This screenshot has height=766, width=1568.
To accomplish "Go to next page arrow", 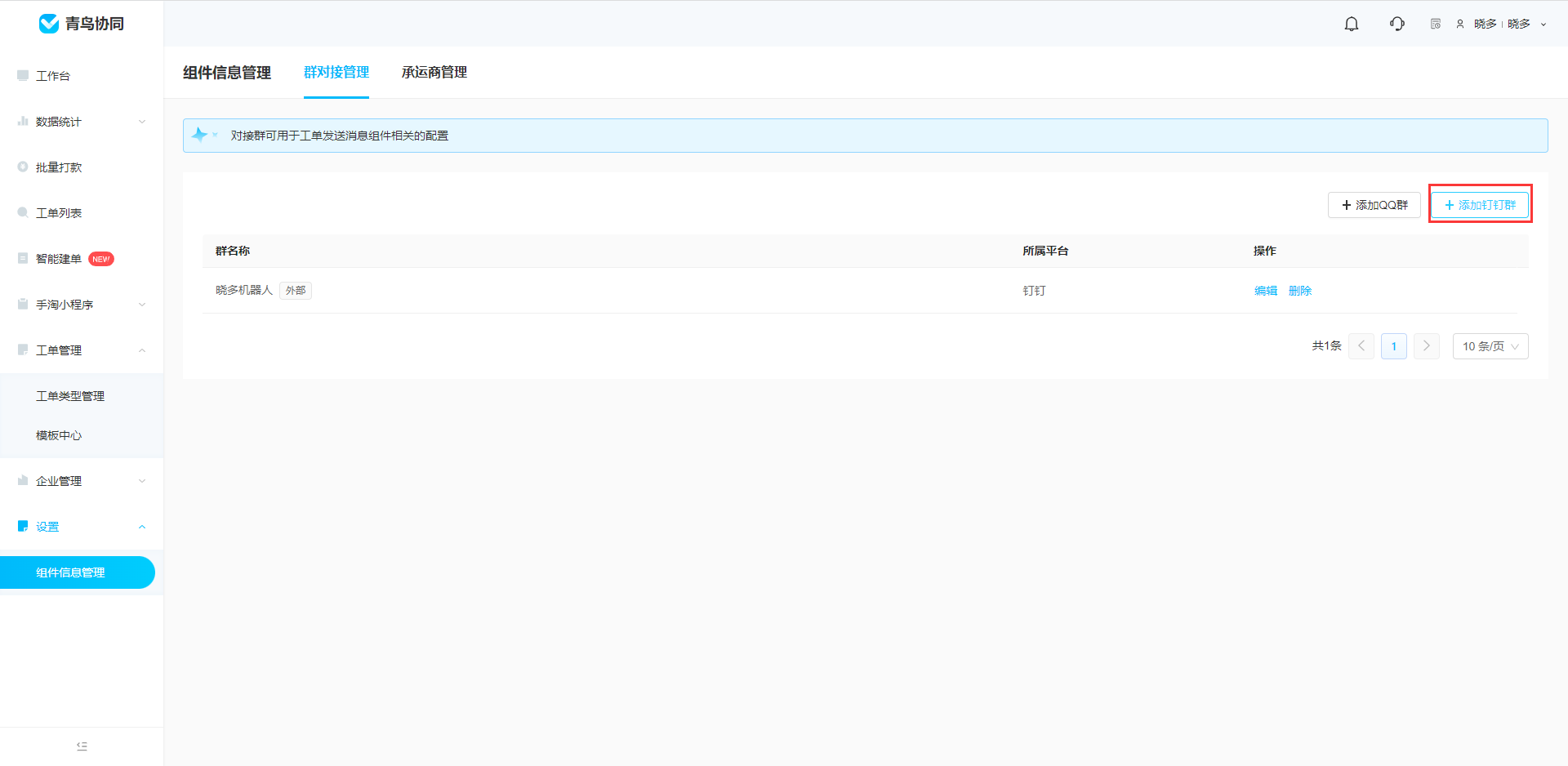I will (1427, 346).
